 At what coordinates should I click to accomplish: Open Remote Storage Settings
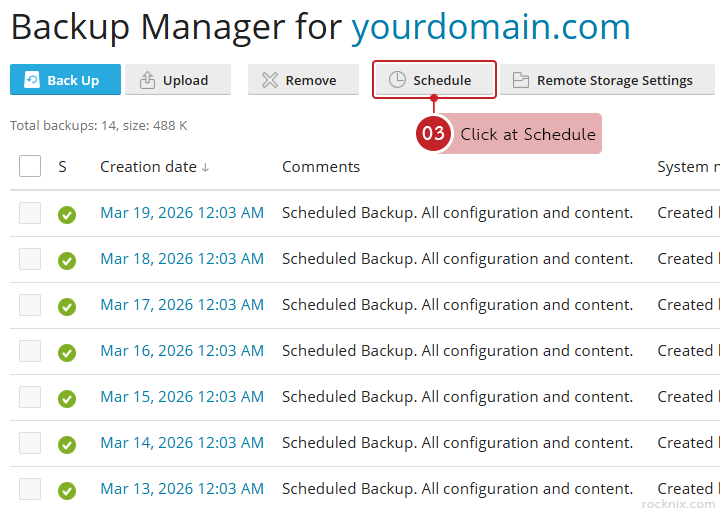pyautogui.click(x=605, y=80)
